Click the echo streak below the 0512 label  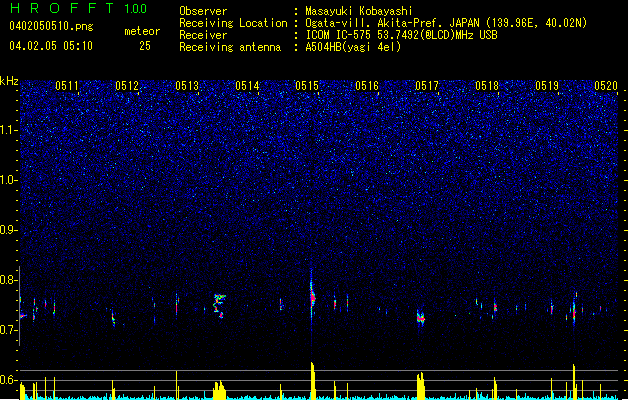click(x=113, y=319)
